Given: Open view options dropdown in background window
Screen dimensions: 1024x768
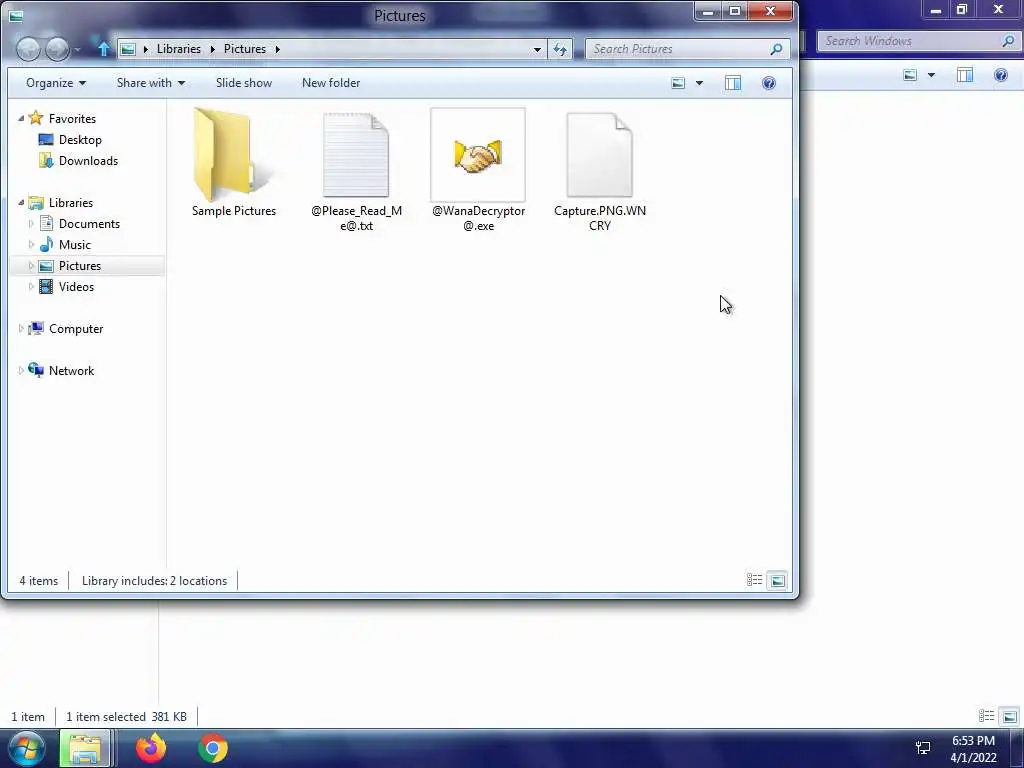Looking at the screenshot, I should [x=931, y=75].
